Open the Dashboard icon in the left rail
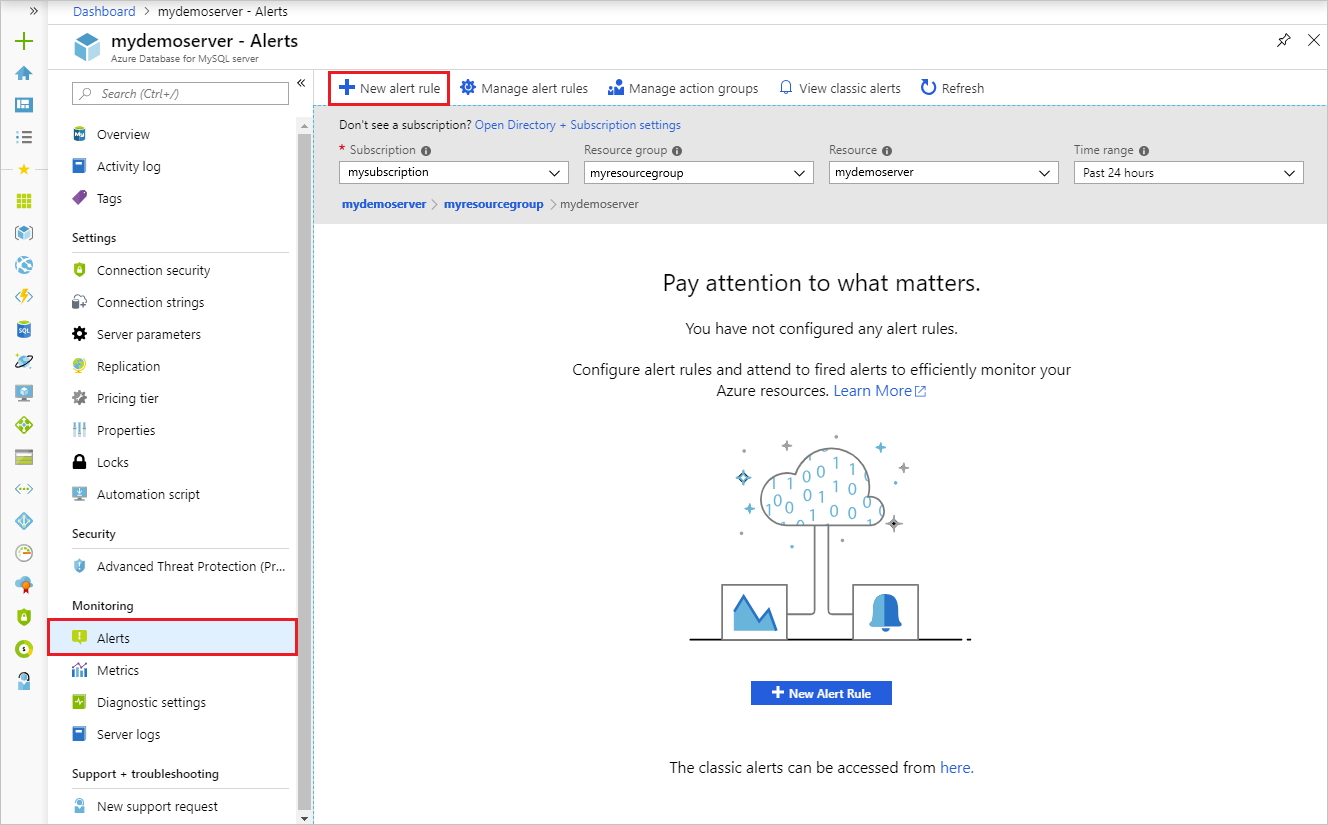1328x825 pixels. tap(24, 105)
